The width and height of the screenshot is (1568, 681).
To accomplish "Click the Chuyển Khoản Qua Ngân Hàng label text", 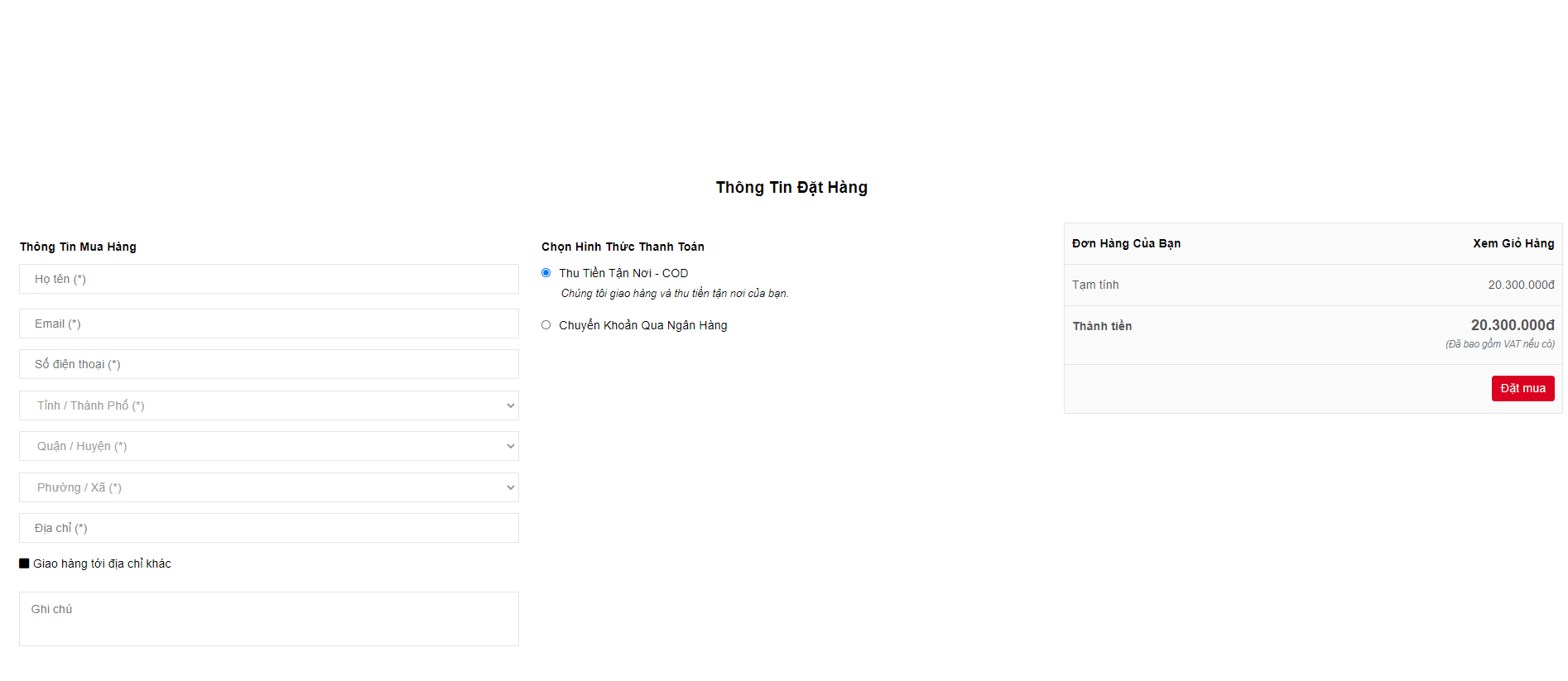I will pyautogui.click(x=642, y=325).
